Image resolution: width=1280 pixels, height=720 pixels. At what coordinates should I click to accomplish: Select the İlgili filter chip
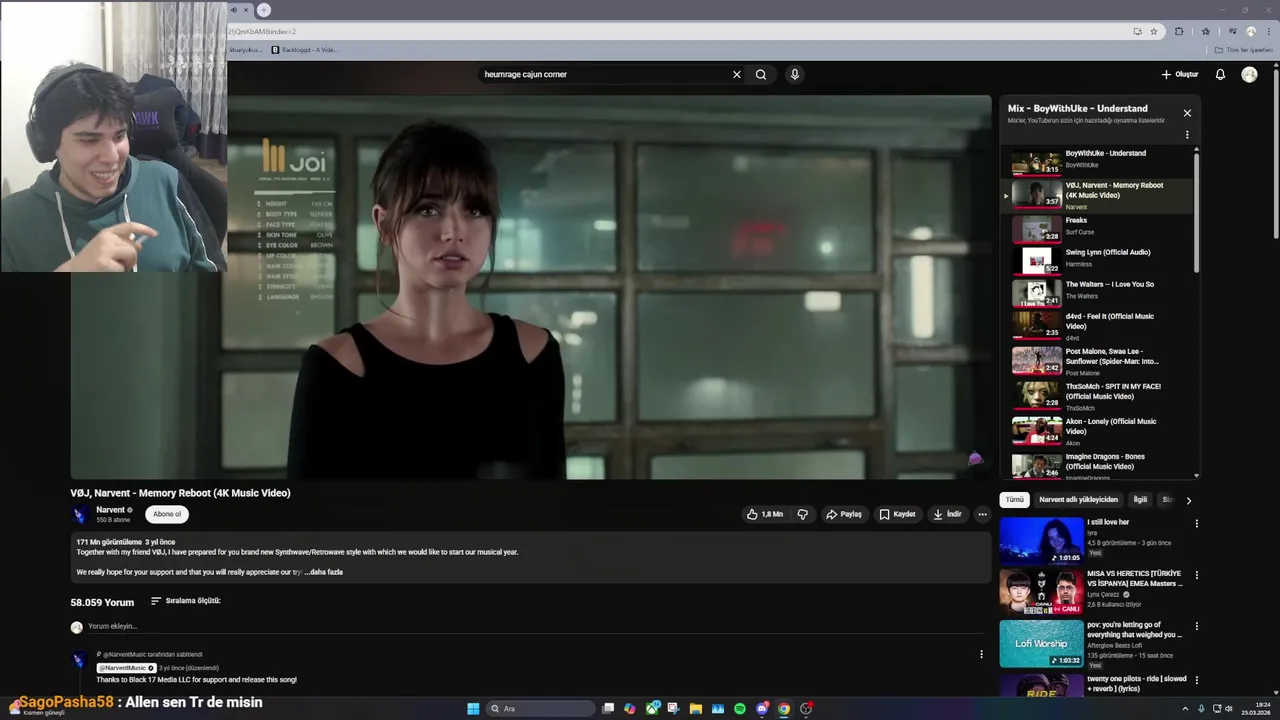(1140, 500)
